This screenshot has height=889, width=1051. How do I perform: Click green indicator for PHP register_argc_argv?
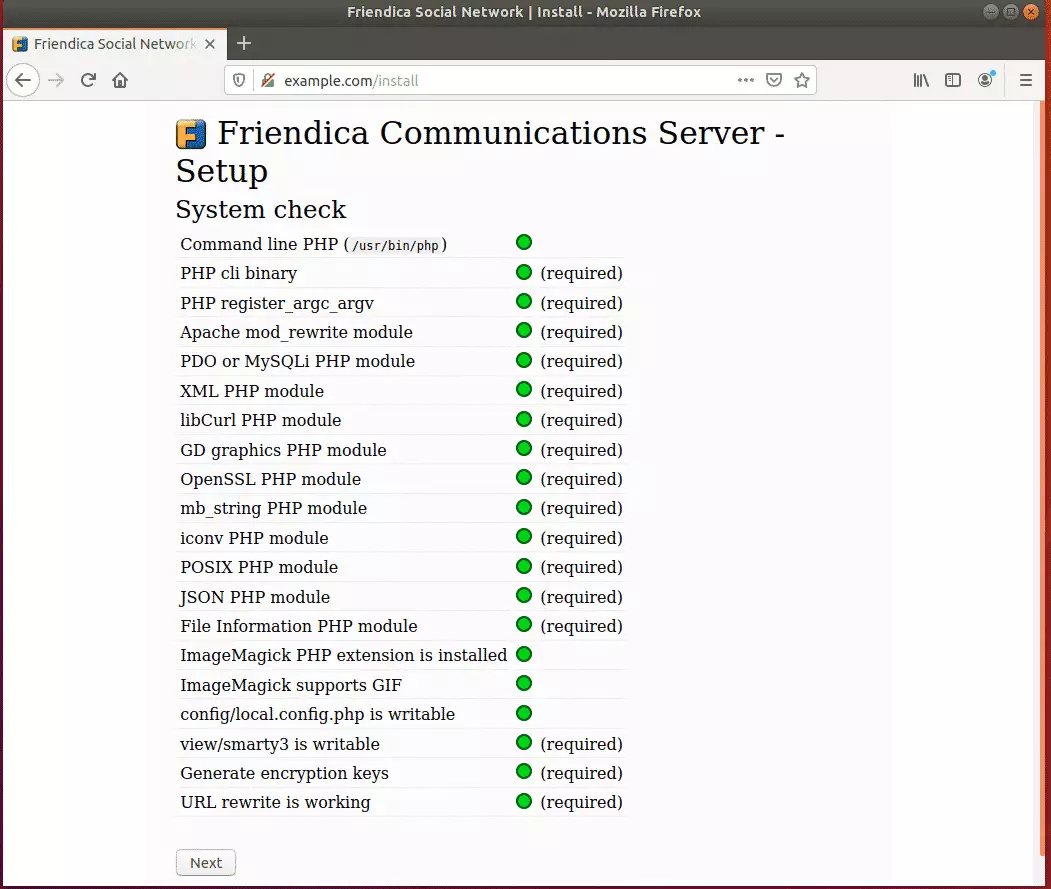(x=524, y=302)
